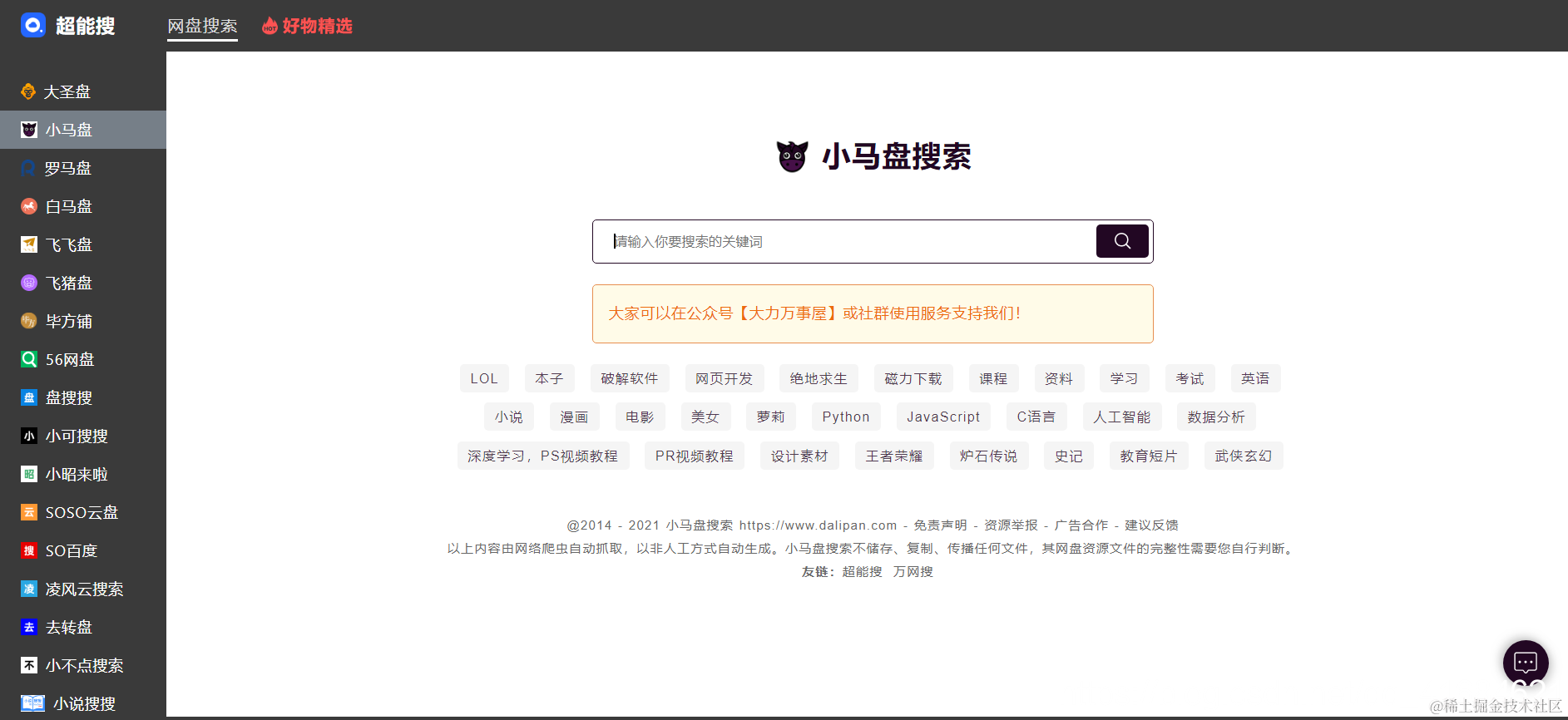Click the 小昭来啦 green icon

click(x=29, y=474)
